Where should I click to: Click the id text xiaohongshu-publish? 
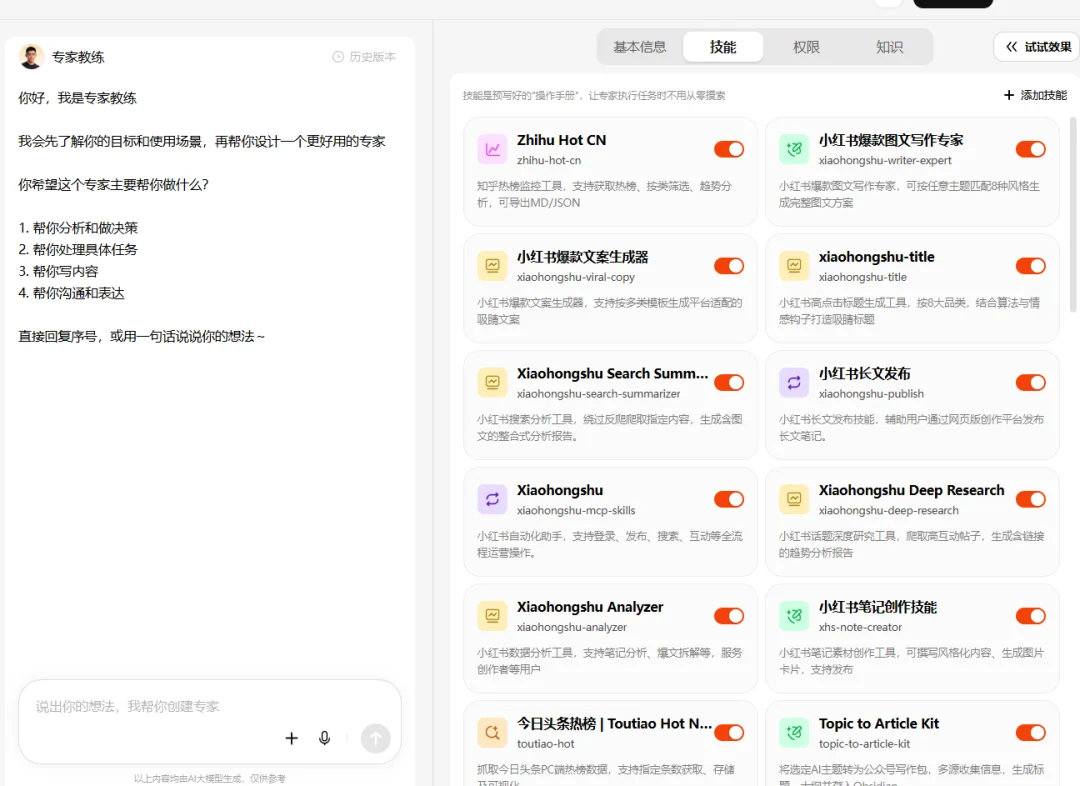click(871, 393)
